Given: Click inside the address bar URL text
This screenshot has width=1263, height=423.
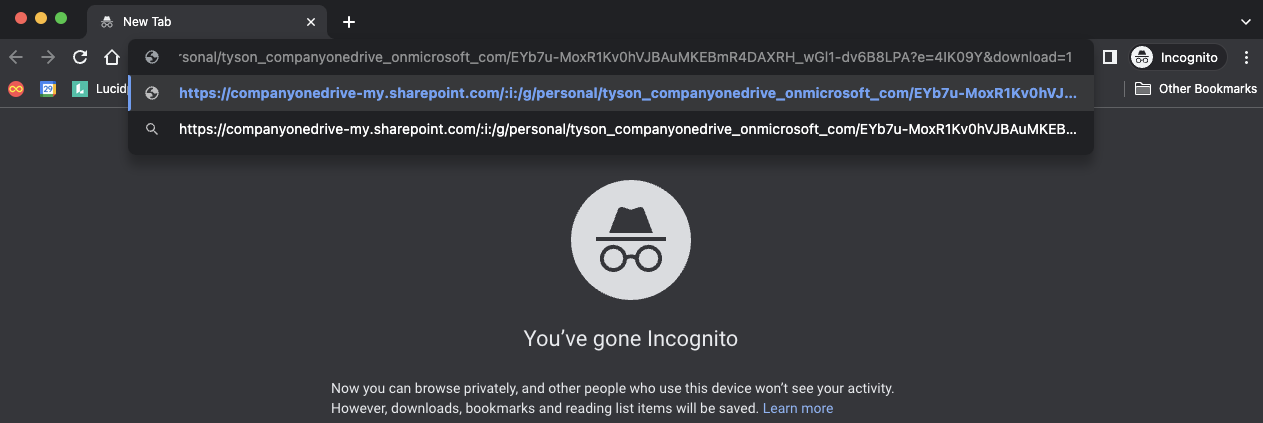Looking at the screenshot, I should [625, 57].
